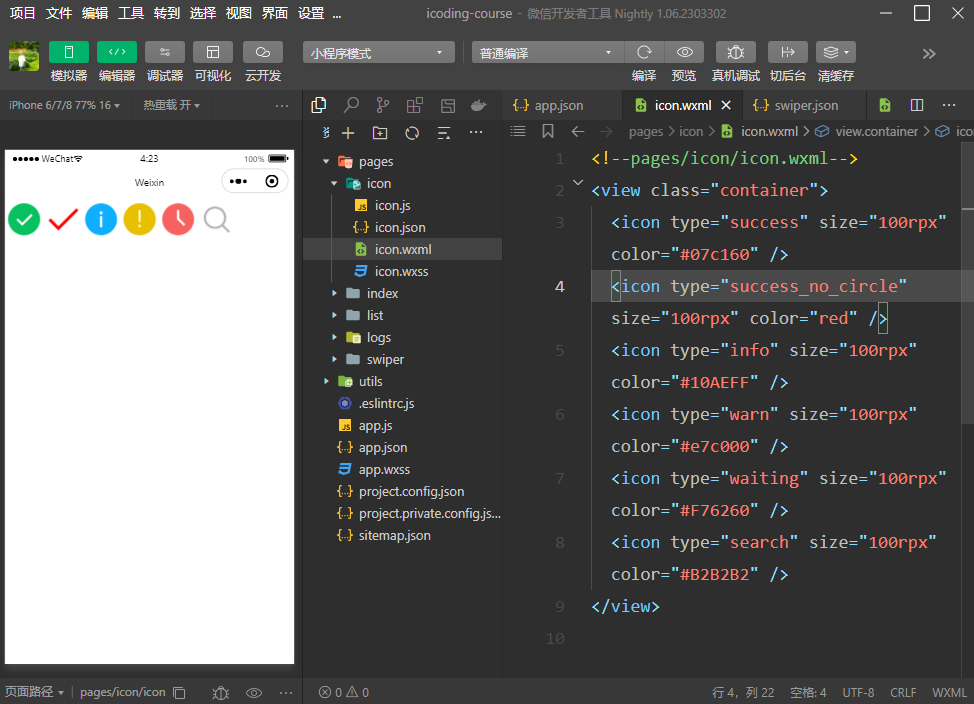Click the Preview (预览) eye icon
Screen dimensions: 974x704
pyautogui.click(x=684, y=52)
